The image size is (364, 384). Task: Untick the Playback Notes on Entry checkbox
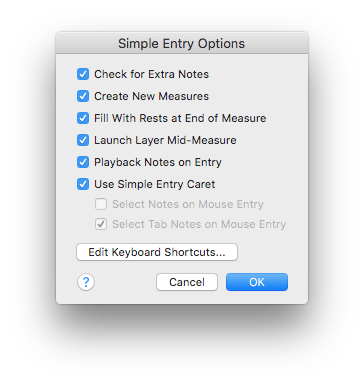pos(83,162)
